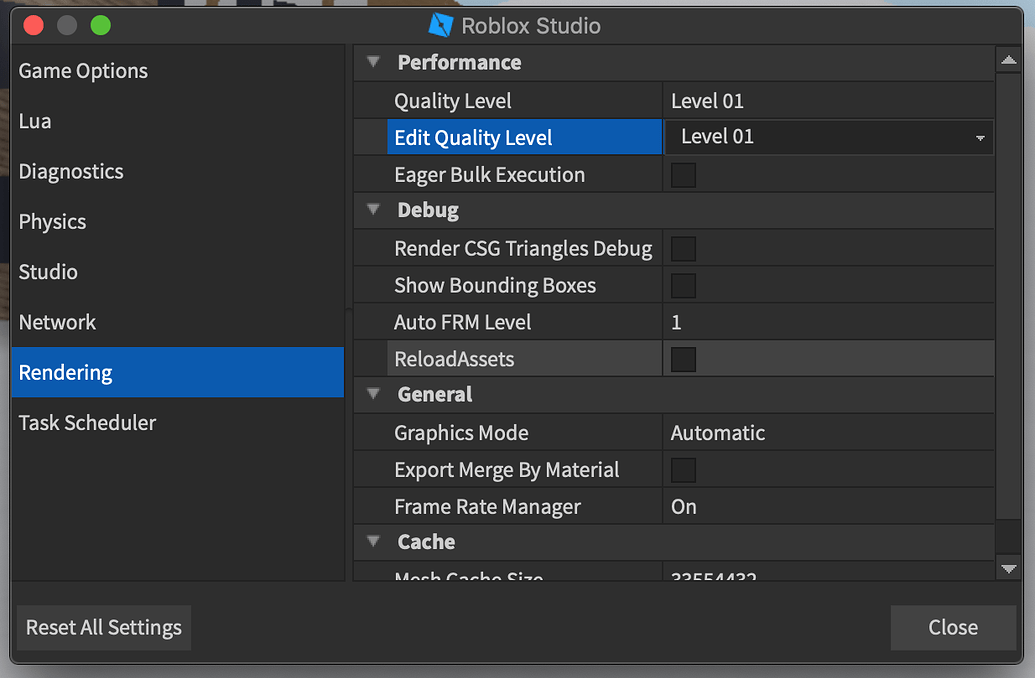
Task: Toggle the ReloadAssets checkbox
Action: (x=683, y=360)
